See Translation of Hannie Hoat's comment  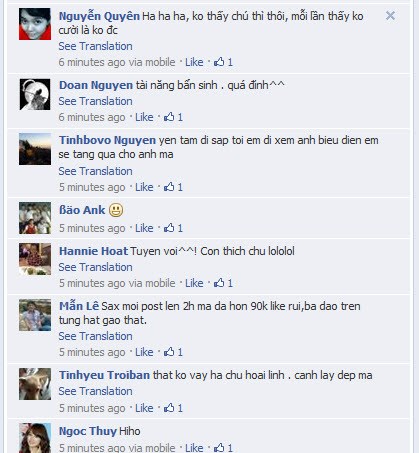click(95, 267)
